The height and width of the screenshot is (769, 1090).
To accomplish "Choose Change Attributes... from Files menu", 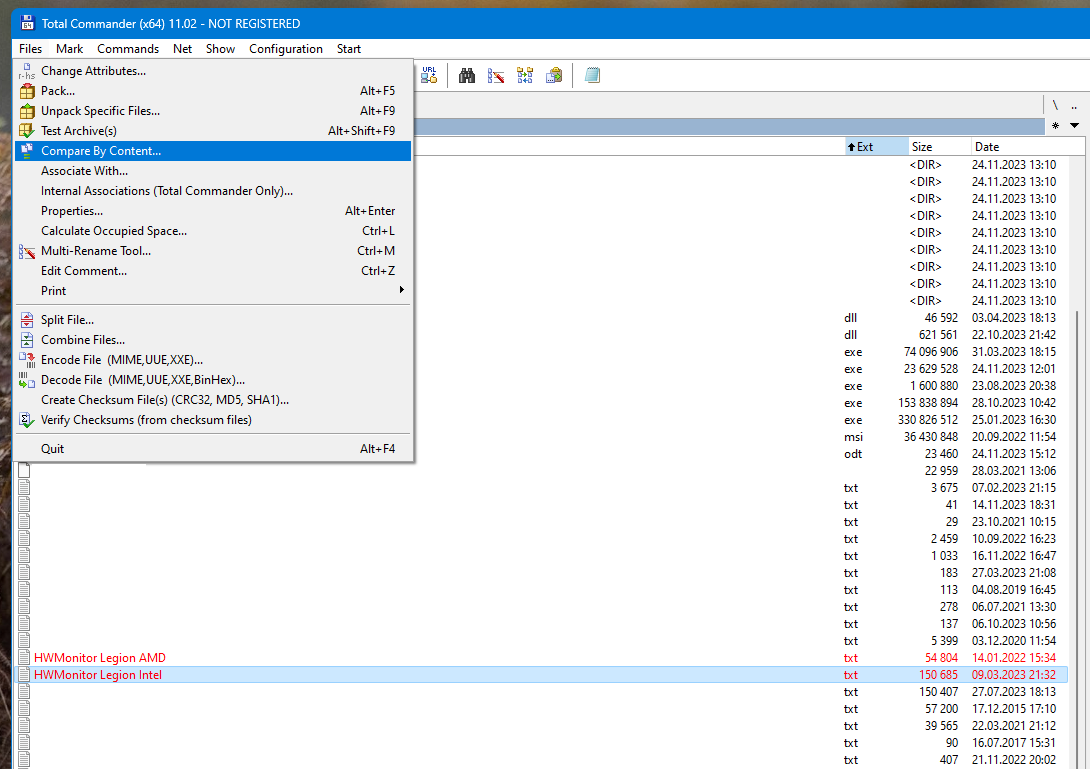I will (x=213, y=70).
